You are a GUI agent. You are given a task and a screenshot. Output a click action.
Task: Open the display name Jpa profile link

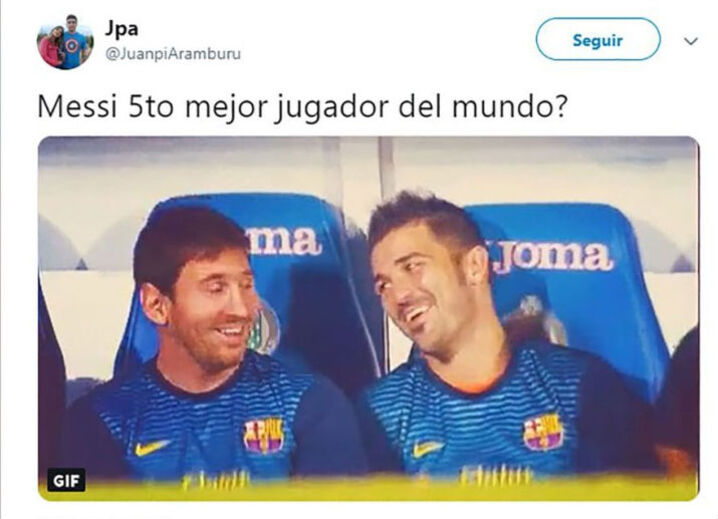click(122, 29)
